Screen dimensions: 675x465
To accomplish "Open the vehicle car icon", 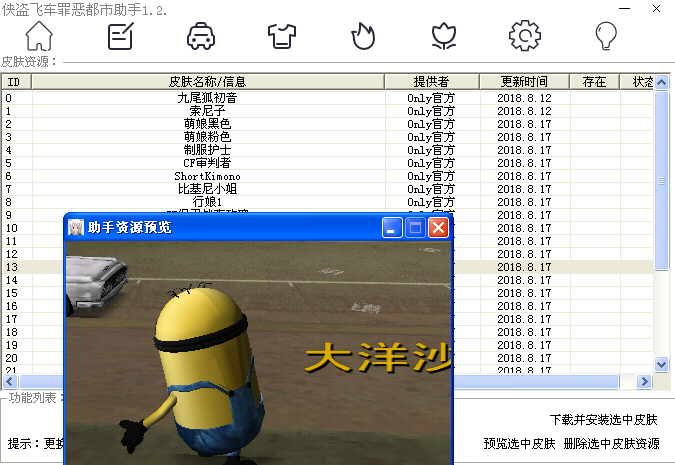I will 201,36.
